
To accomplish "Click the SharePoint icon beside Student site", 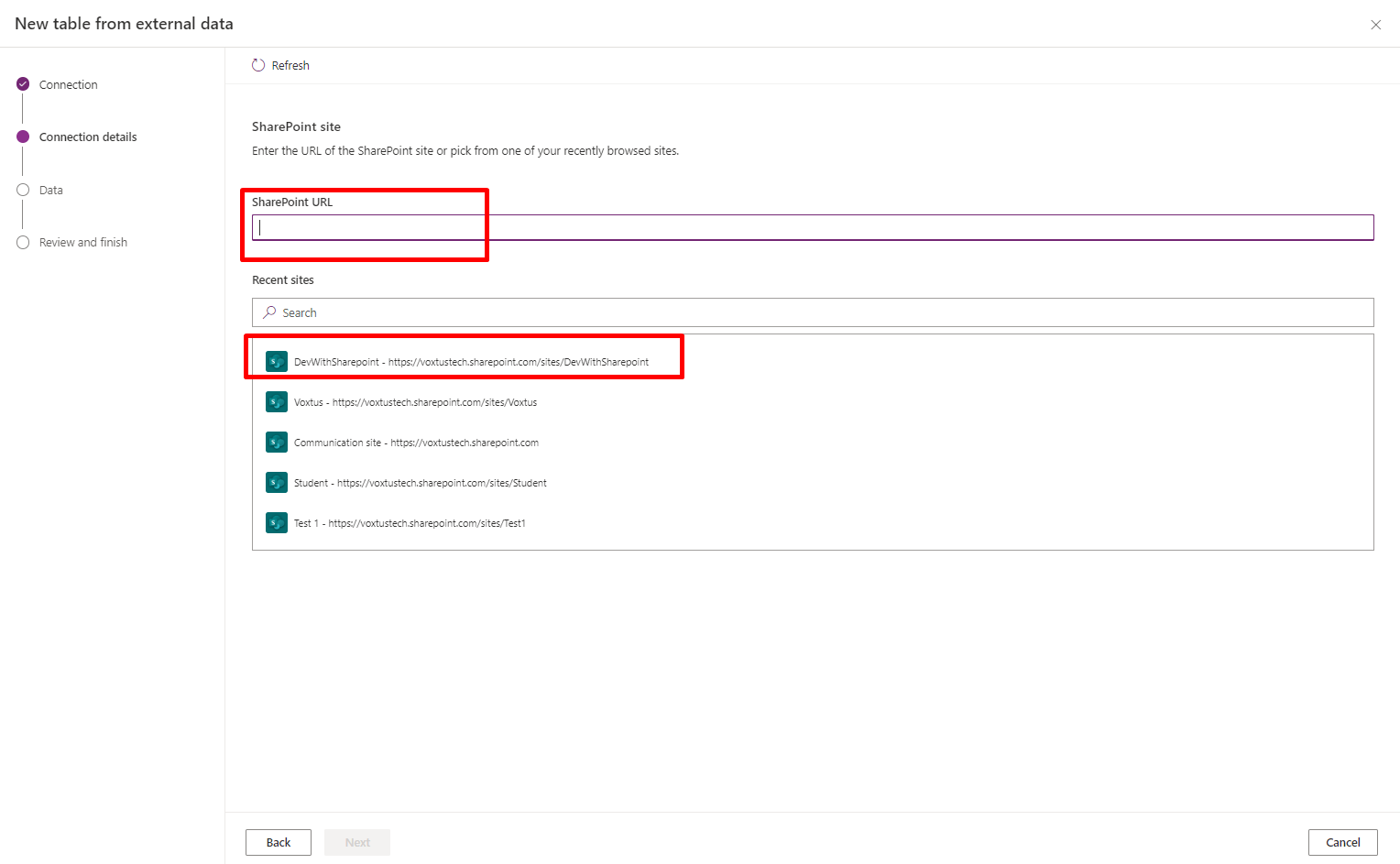I will [x=276, y=483].
